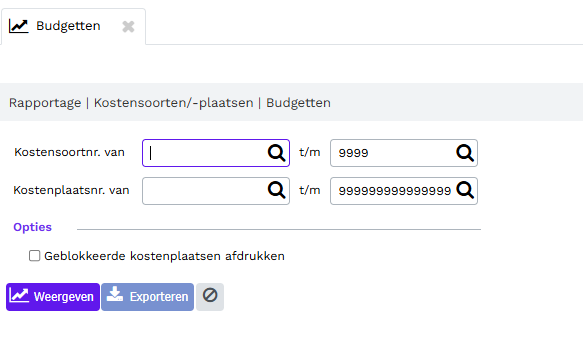Focus the empty Kostenplaatsnr. van field
Image resolution: width=583 pixels, height=362 pixels.
click(205, 191)
